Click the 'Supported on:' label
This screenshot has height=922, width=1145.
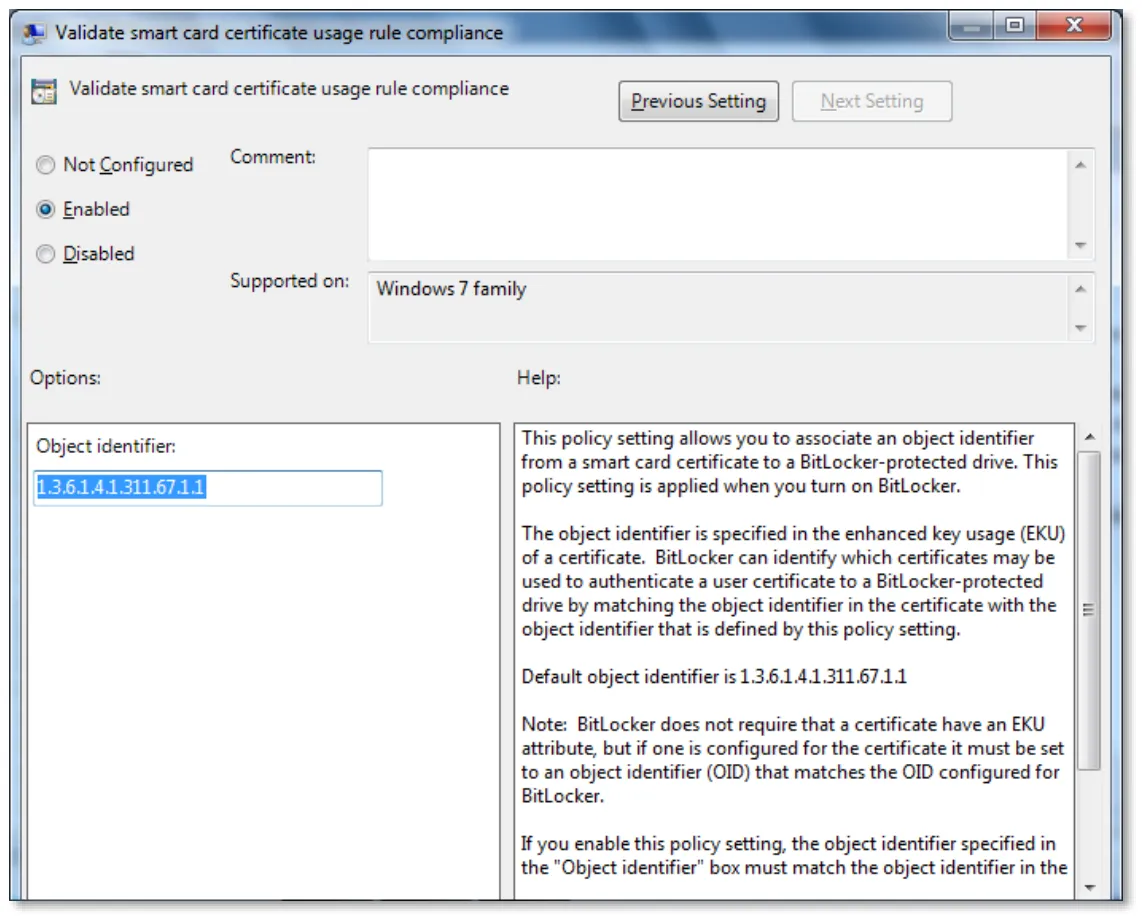290,281
